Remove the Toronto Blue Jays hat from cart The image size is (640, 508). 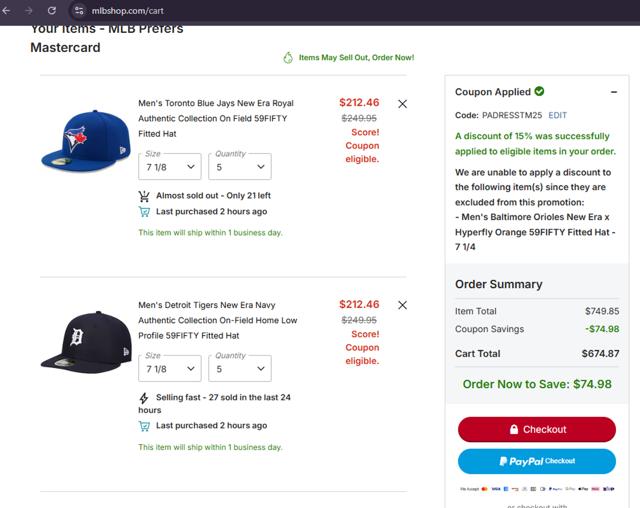point(402,103)
